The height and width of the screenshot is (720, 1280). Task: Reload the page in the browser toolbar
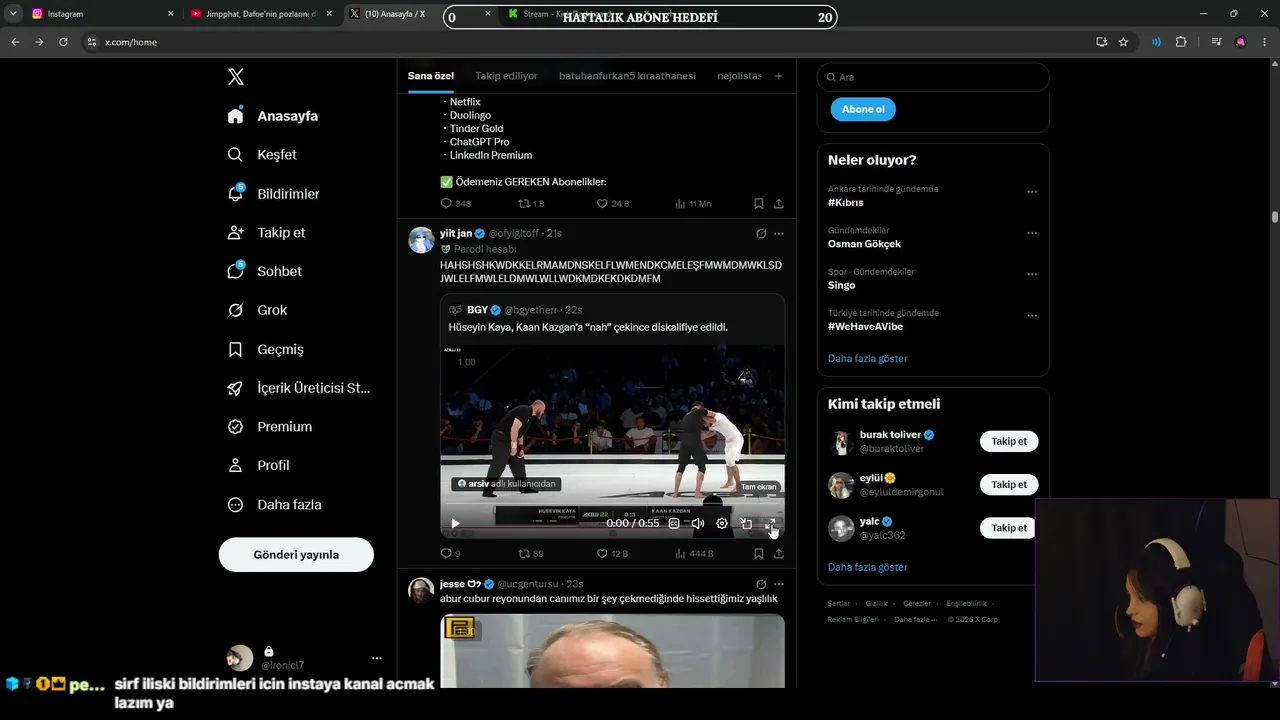coord(63,42)
